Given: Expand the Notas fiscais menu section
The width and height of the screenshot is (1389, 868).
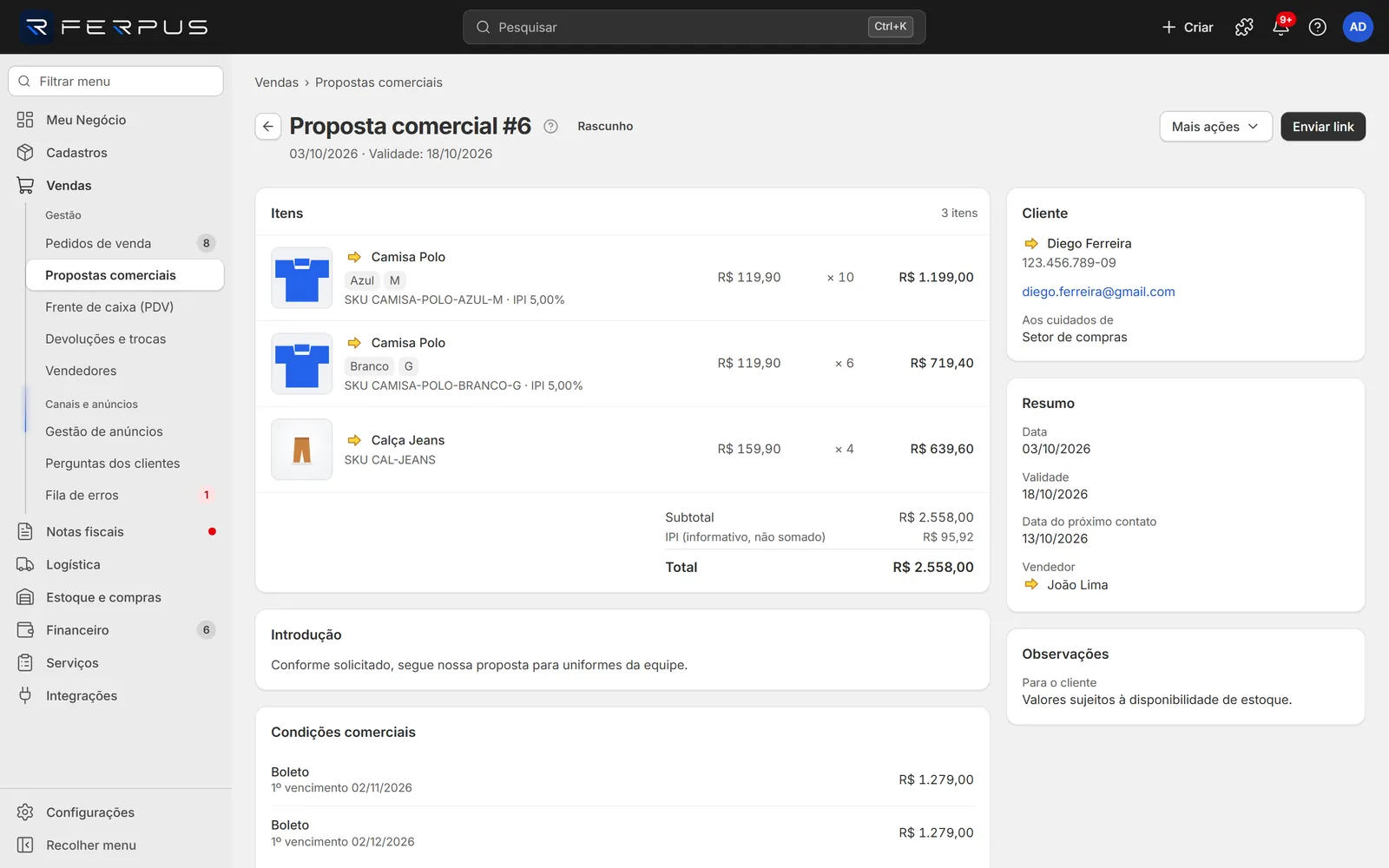Looking at the screenshot, I should pyautogui.click(x=115, y=531).
